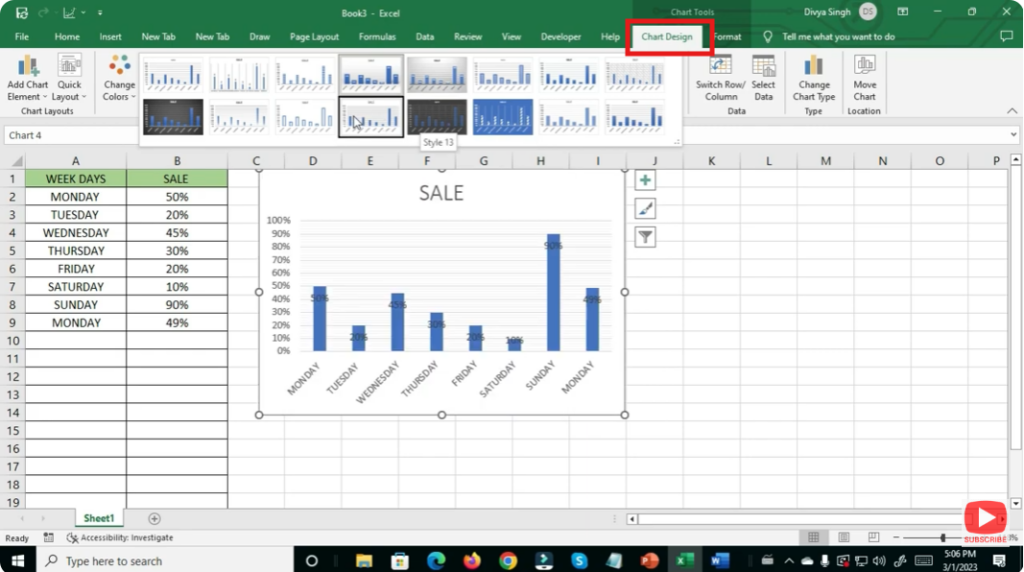
Task: Switch to the View tab
Action: point(511,37)
